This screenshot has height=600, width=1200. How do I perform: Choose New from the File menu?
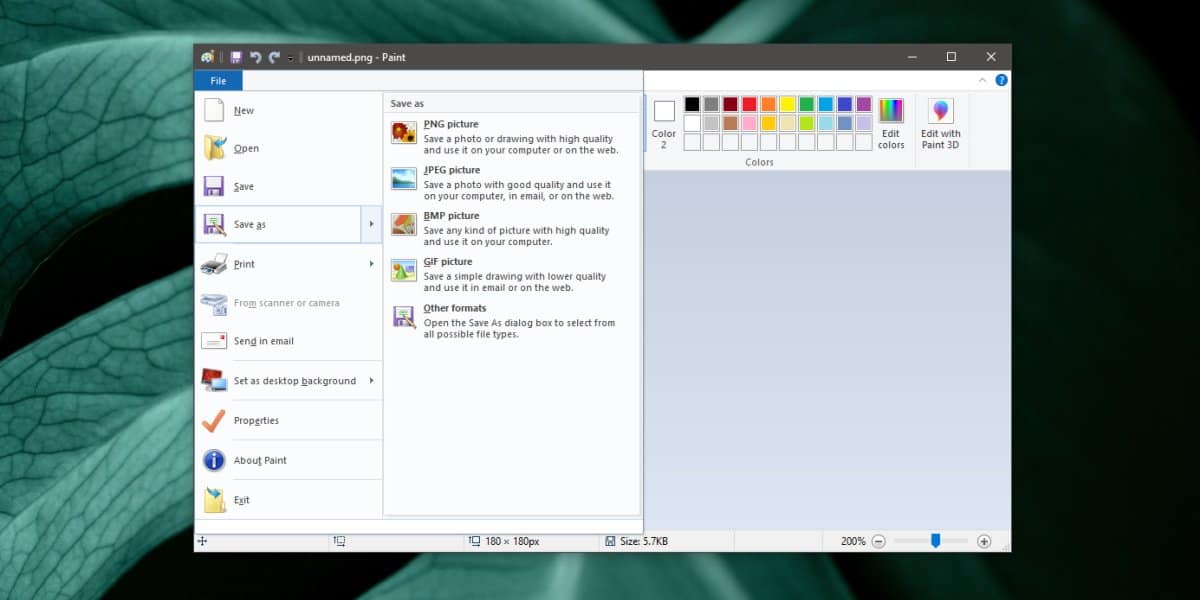pos(289,110)
